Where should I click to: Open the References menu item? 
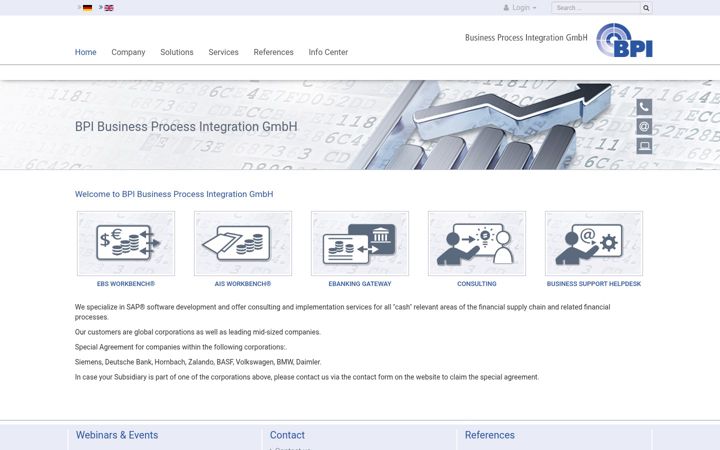coord(273,52)
